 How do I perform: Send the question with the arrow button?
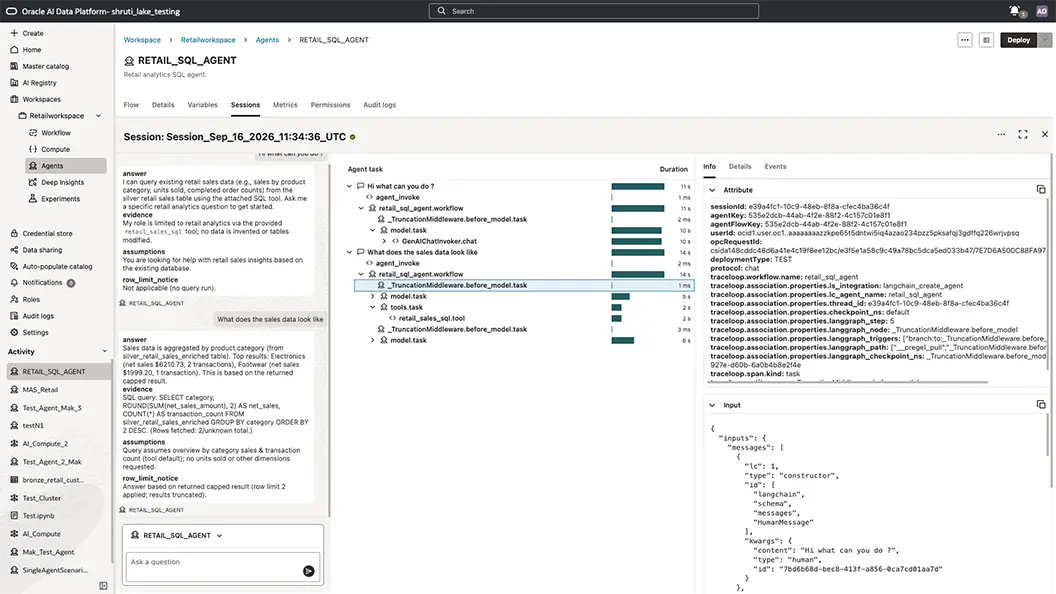pyautogui.click(x=308, y=571)
